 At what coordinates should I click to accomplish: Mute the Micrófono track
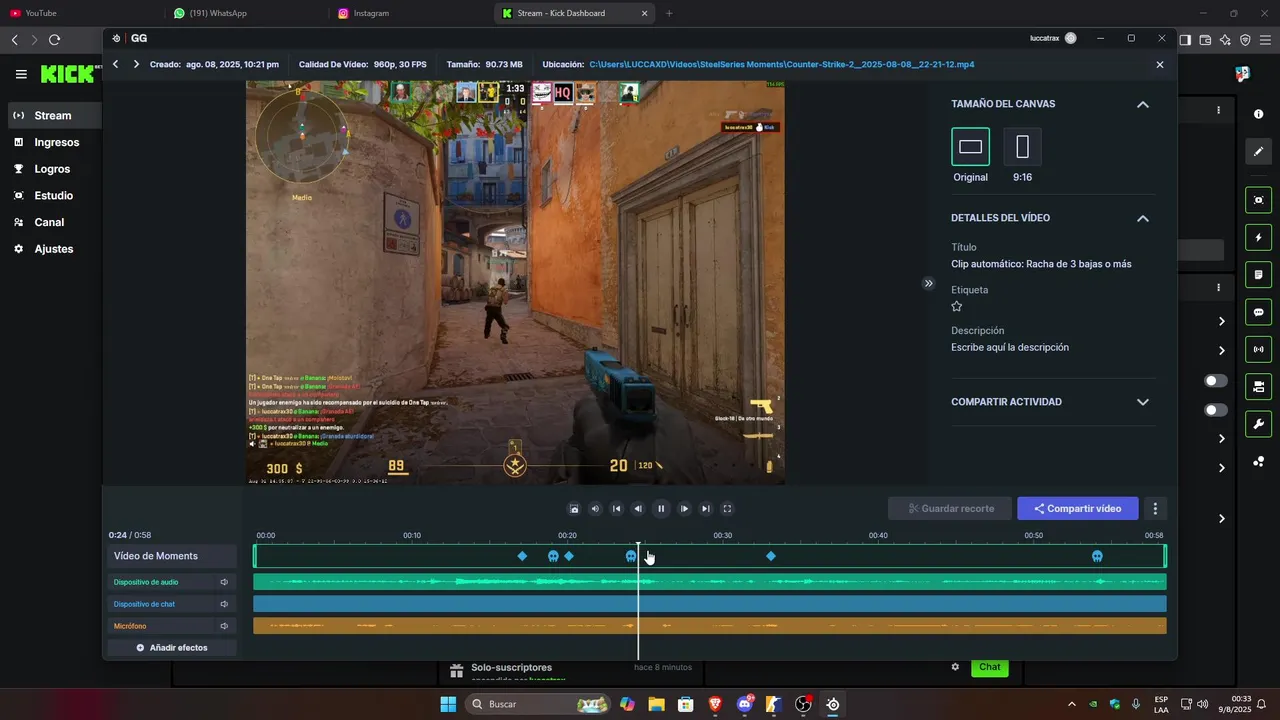click(224, 626)
